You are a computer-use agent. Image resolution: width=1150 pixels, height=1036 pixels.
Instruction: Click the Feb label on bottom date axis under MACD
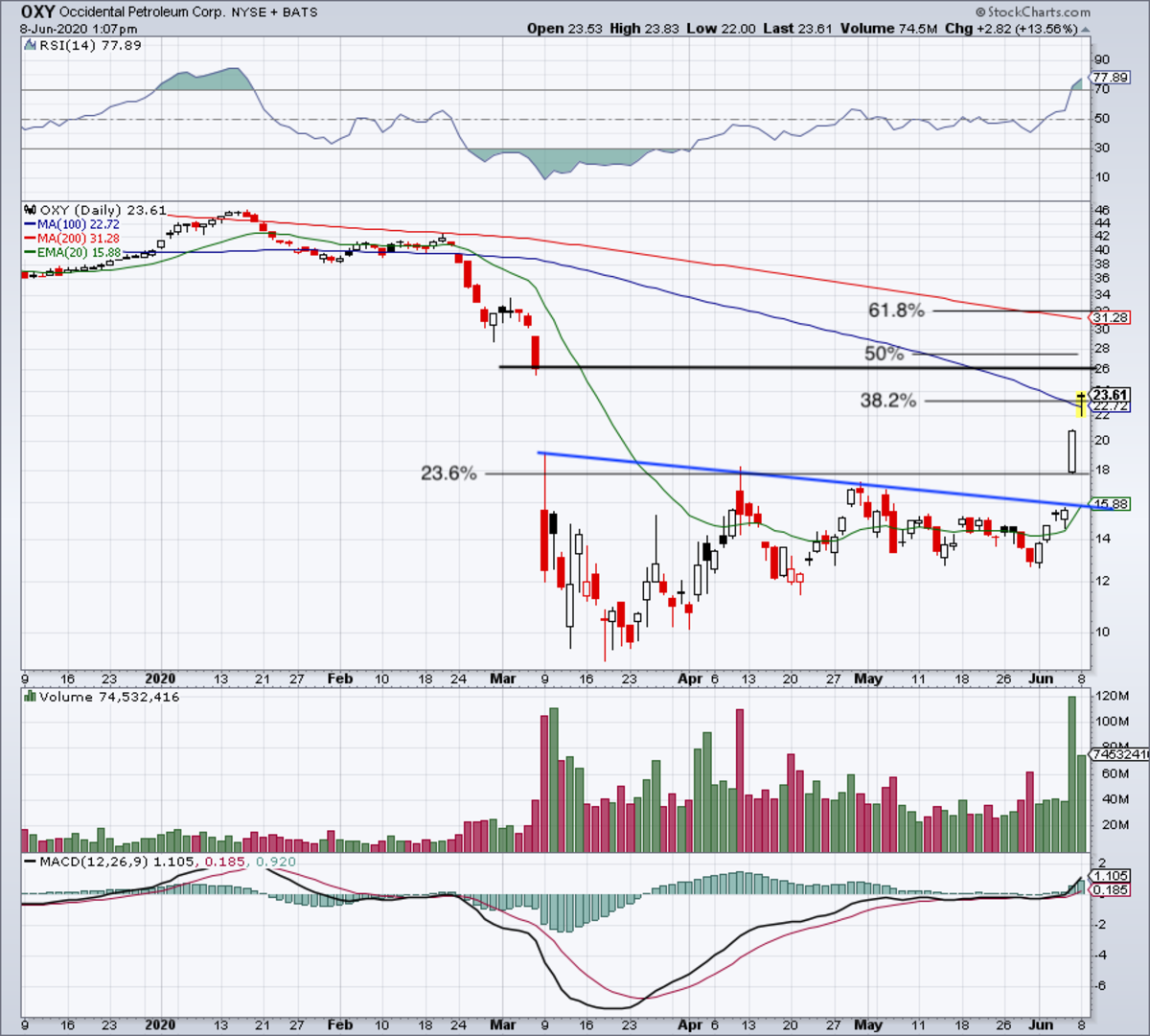coord(340,1024)
